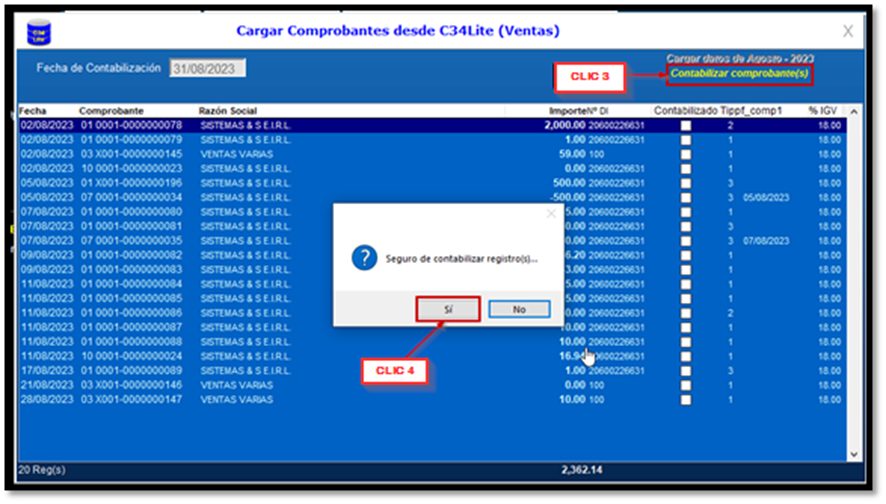Tick Contabilizado box for comprobante 0001-0000000089

[686, 370]
